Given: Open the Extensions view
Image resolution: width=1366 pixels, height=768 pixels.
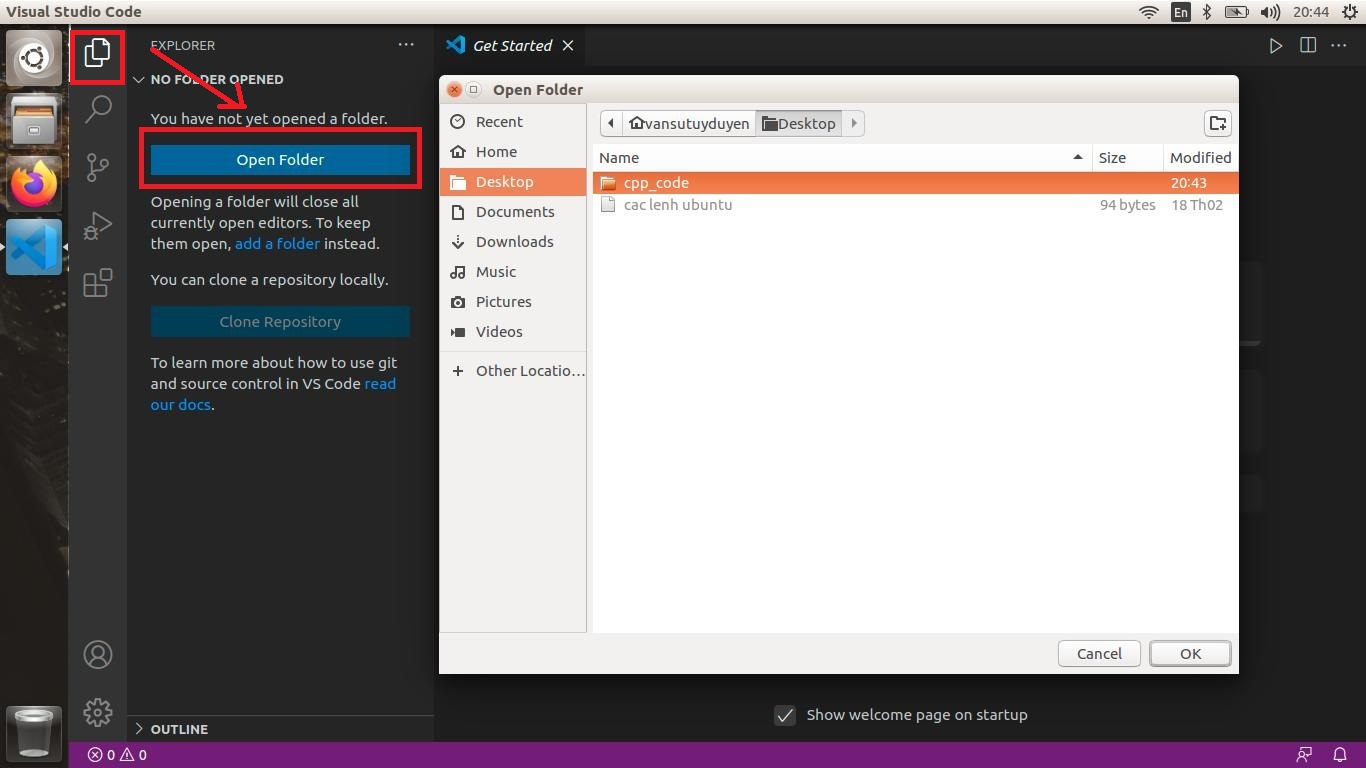Looking at the screenshot, I should (x=97, y=283).
